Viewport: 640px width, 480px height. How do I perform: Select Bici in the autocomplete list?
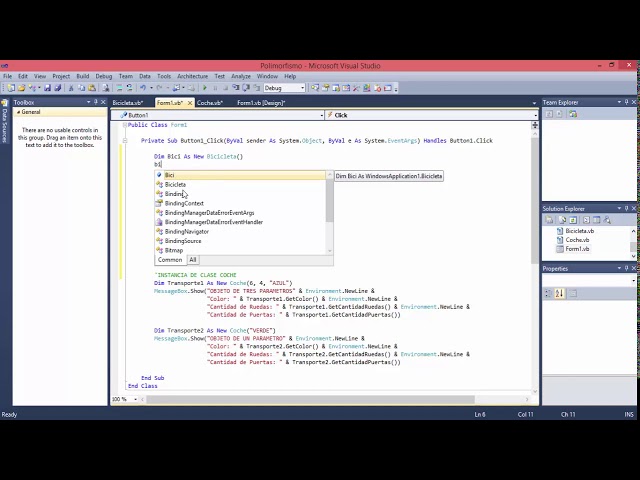(241, 175)
